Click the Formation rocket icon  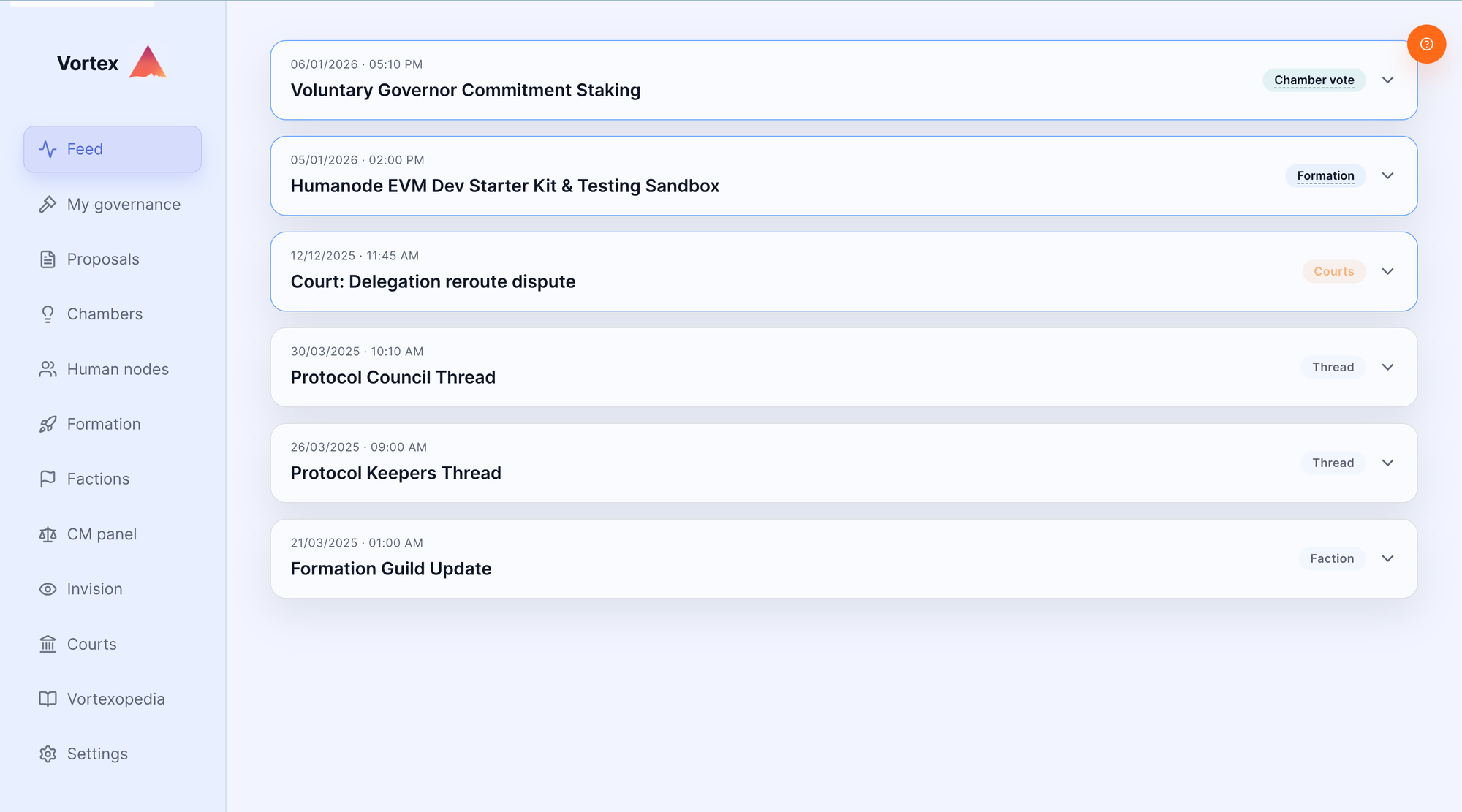pos(48,424)
